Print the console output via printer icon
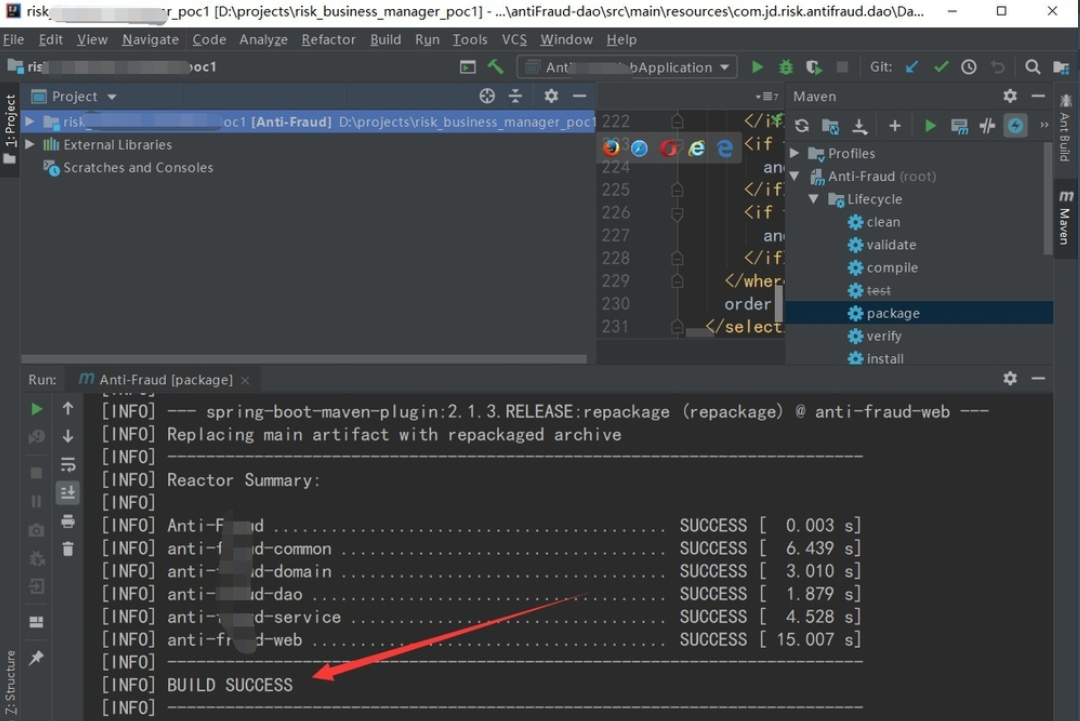 coord(68,521)
